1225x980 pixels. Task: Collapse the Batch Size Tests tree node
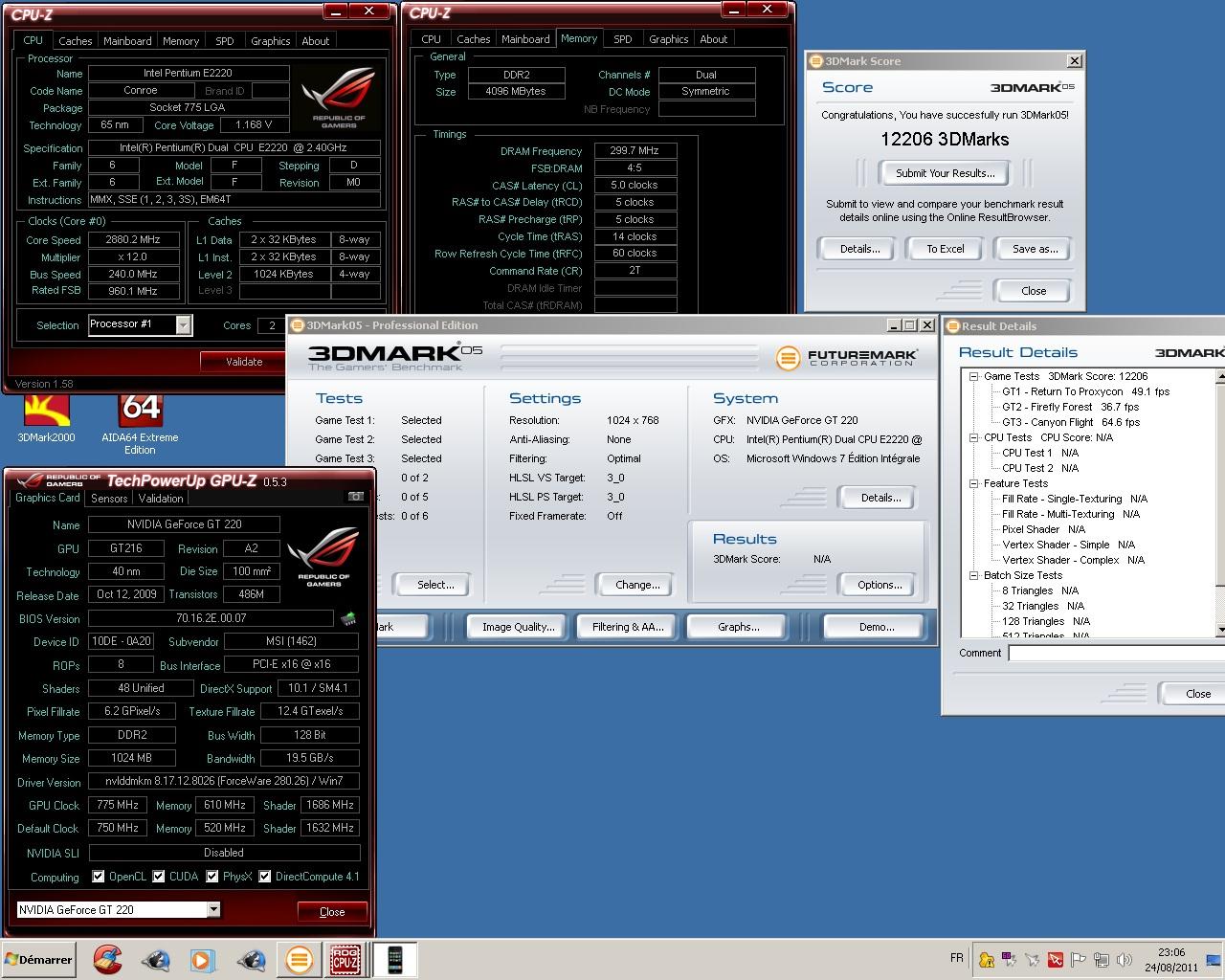click(973, 575)
